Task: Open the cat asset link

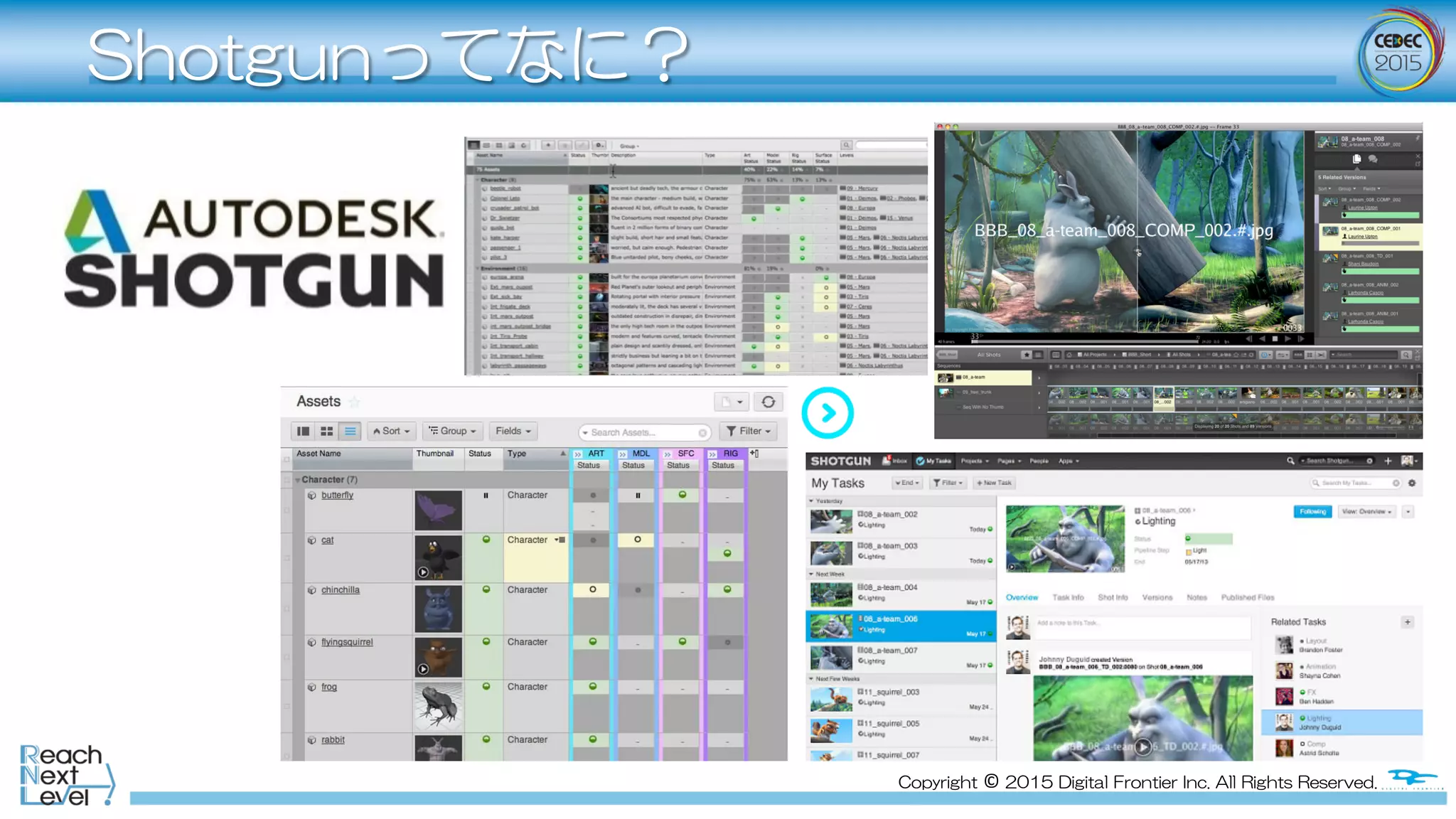Action: pyautogui.click(x=327, y=540)
